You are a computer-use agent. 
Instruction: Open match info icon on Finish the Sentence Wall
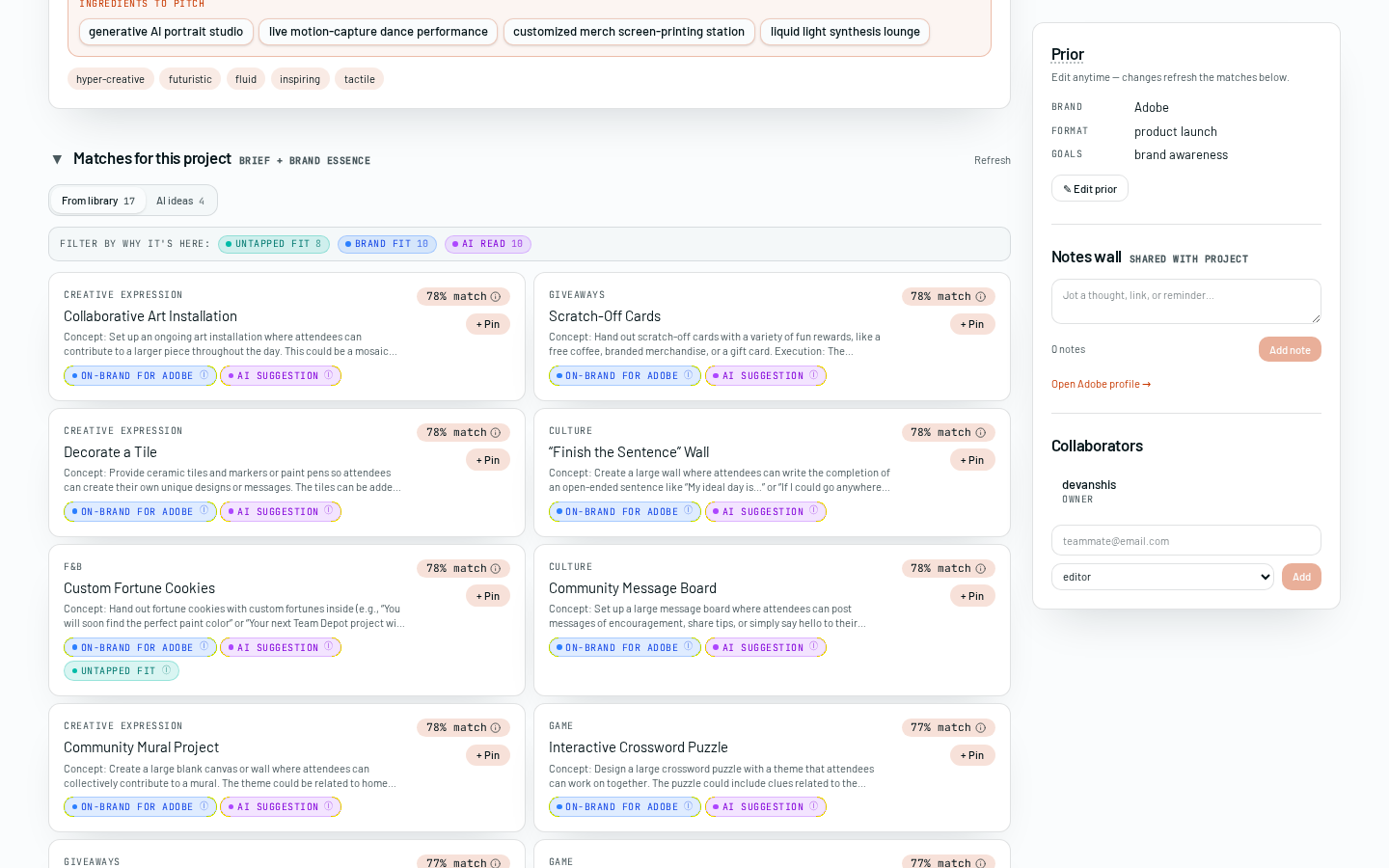pos(981,433)
